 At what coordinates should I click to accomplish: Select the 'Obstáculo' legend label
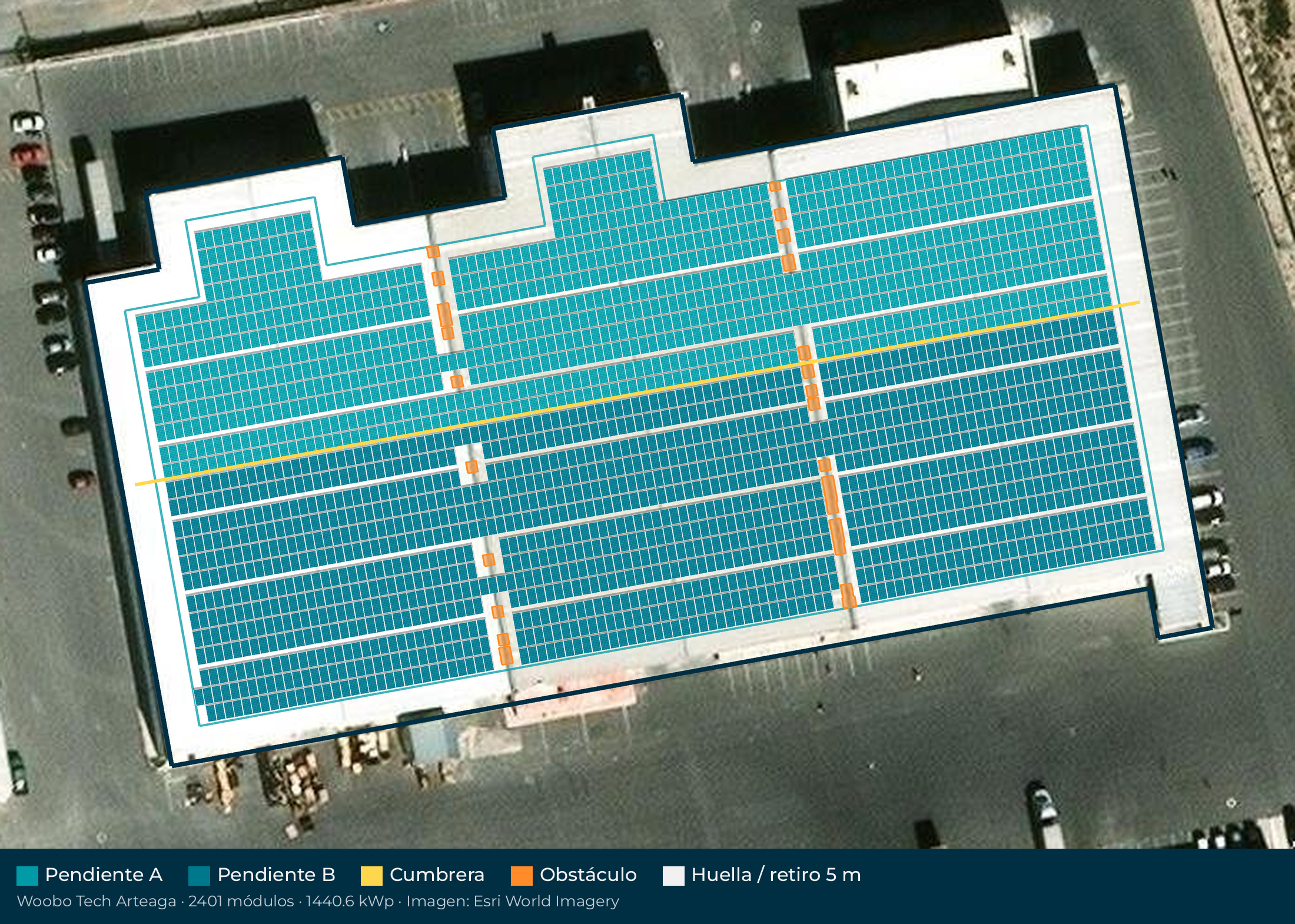[x=588, y=875]
